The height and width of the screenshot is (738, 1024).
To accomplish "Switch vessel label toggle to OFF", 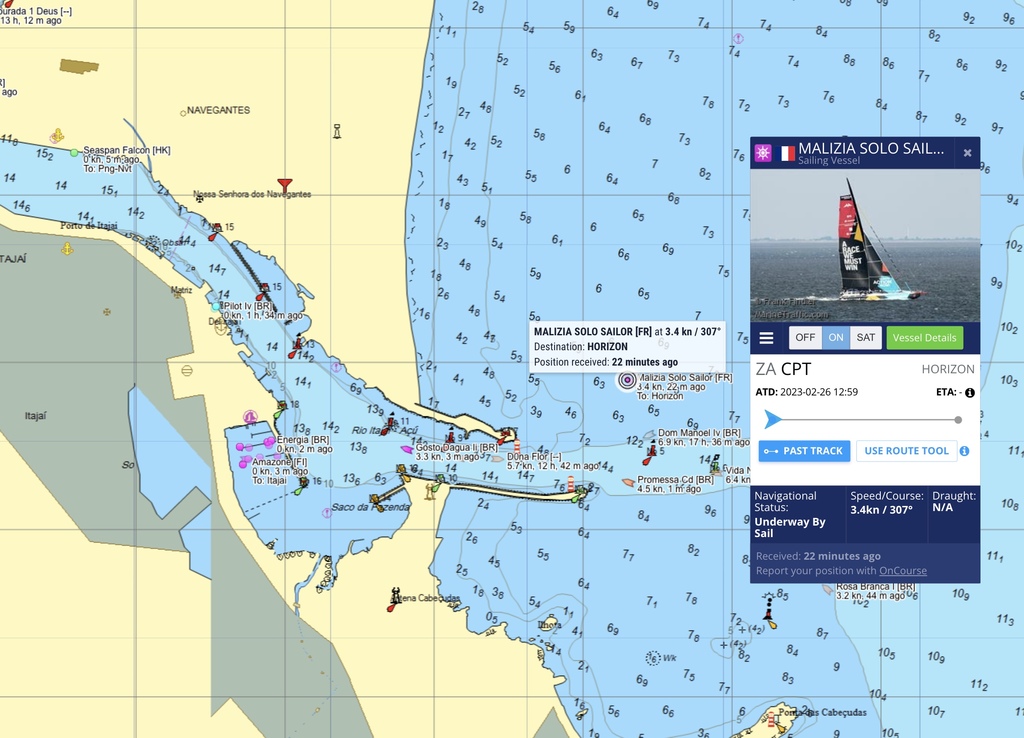I will 805,338.
